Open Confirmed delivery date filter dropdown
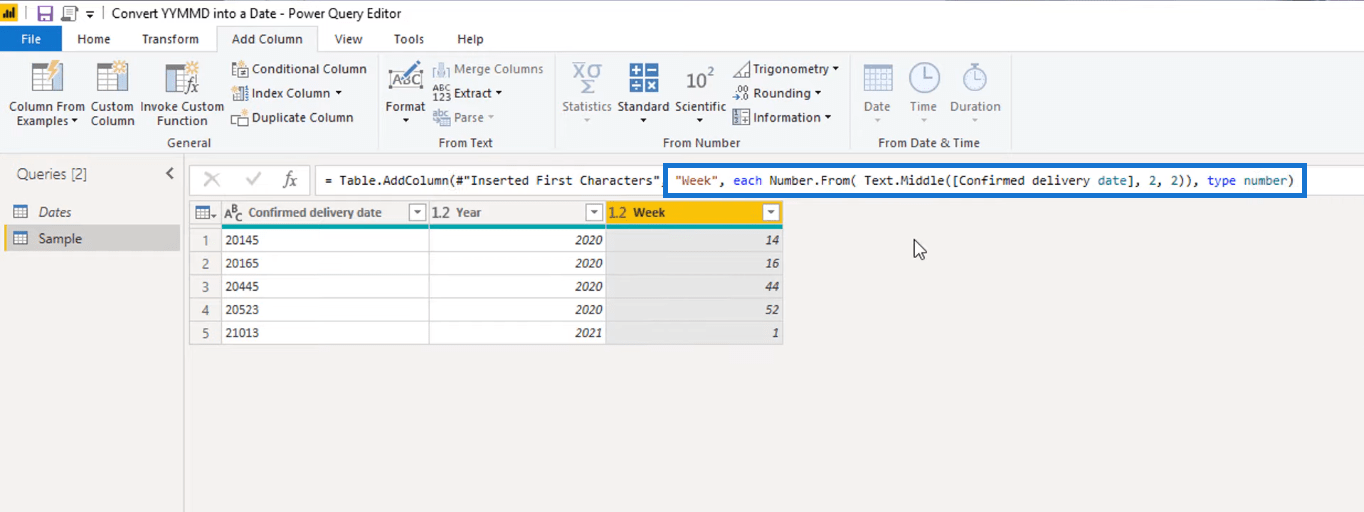 417,213
